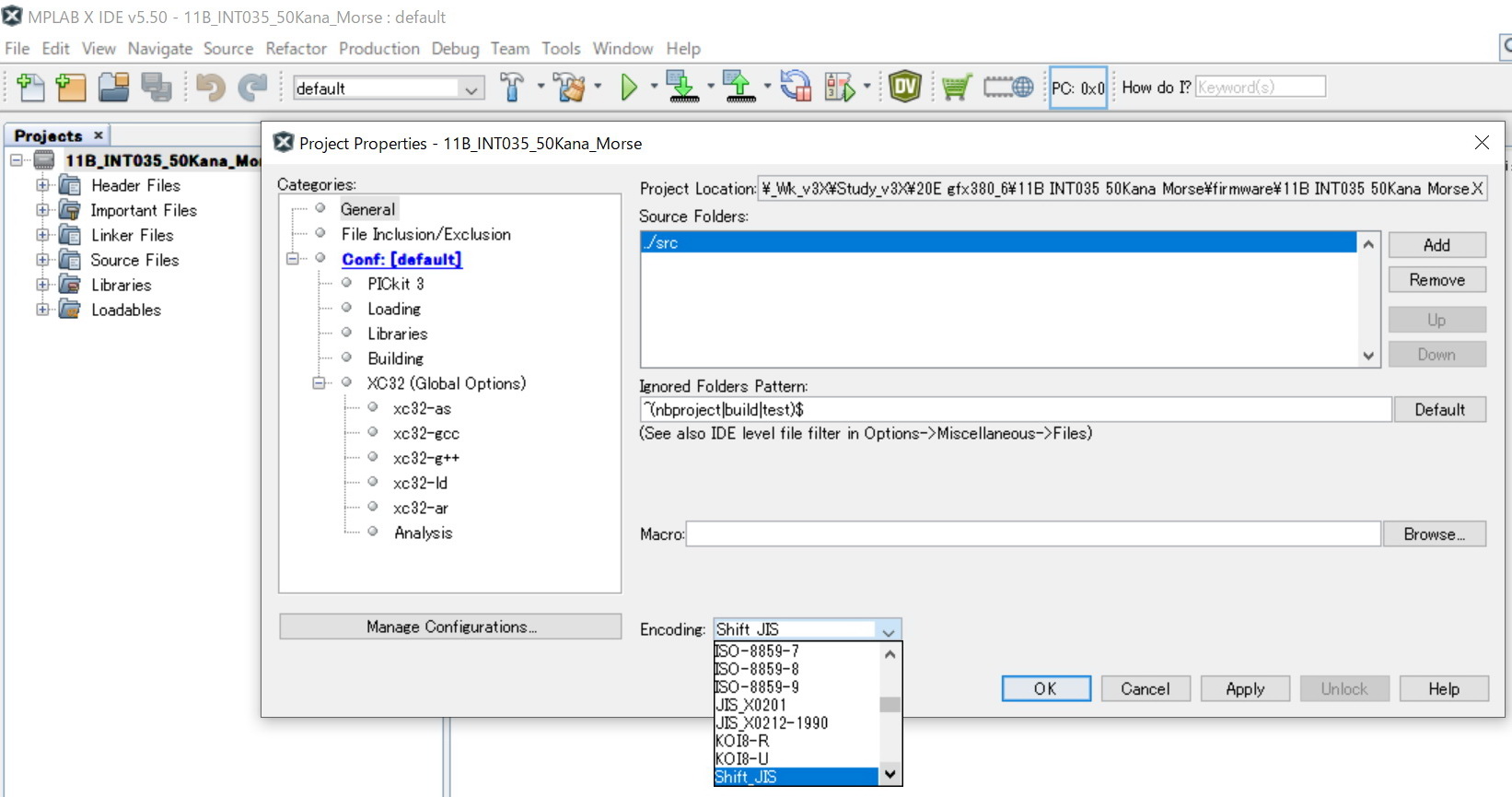This screenshot has height=797, width=1512.
Task: Click the Read Device Memory icon
Action: (x=739, y=87)
